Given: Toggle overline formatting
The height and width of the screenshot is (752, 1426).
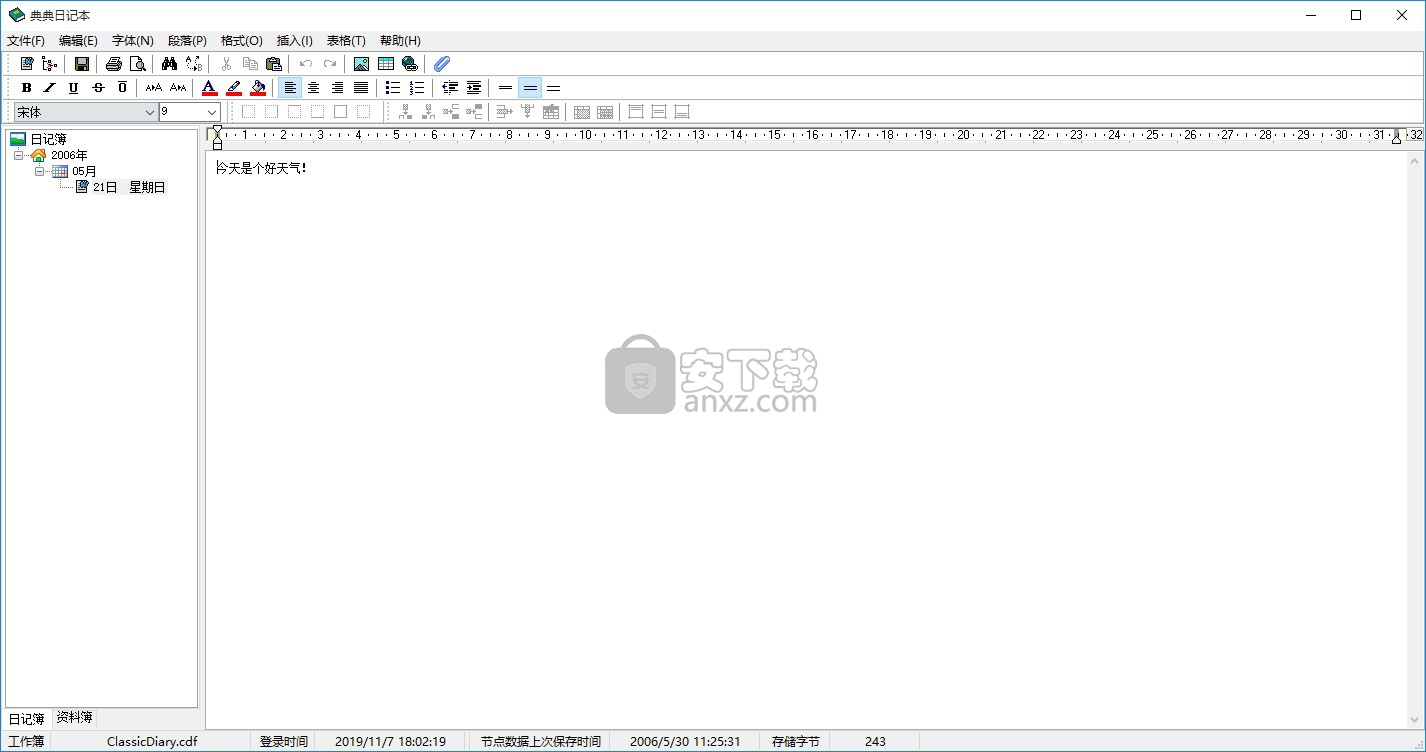Looking at the screenshot, I should click(122, 88).
